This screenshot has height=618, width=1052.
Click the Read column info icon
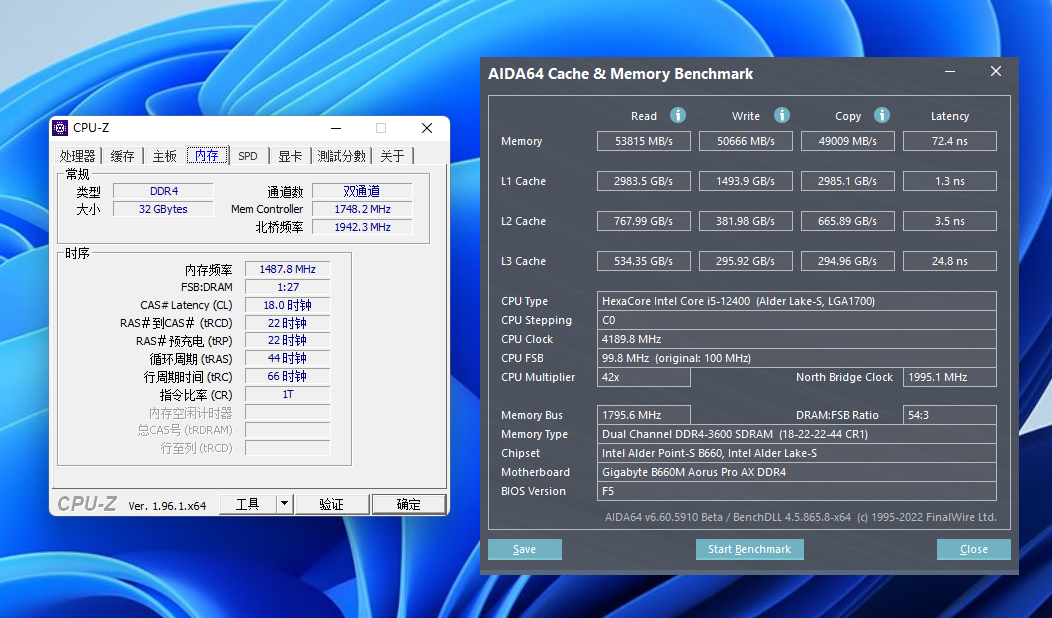coord(678,115)
